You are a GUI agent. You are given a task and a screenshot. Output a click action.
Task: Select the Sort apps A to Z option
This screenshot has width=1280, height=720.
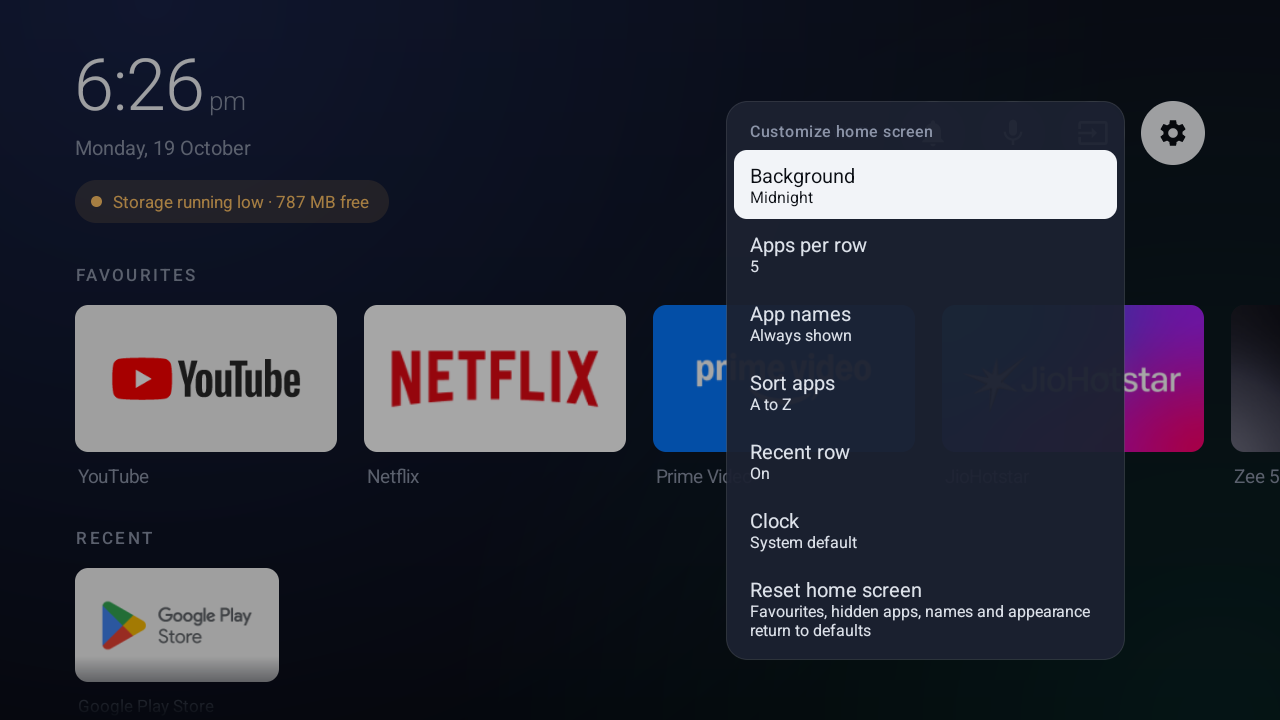click(x=925, y=392)
